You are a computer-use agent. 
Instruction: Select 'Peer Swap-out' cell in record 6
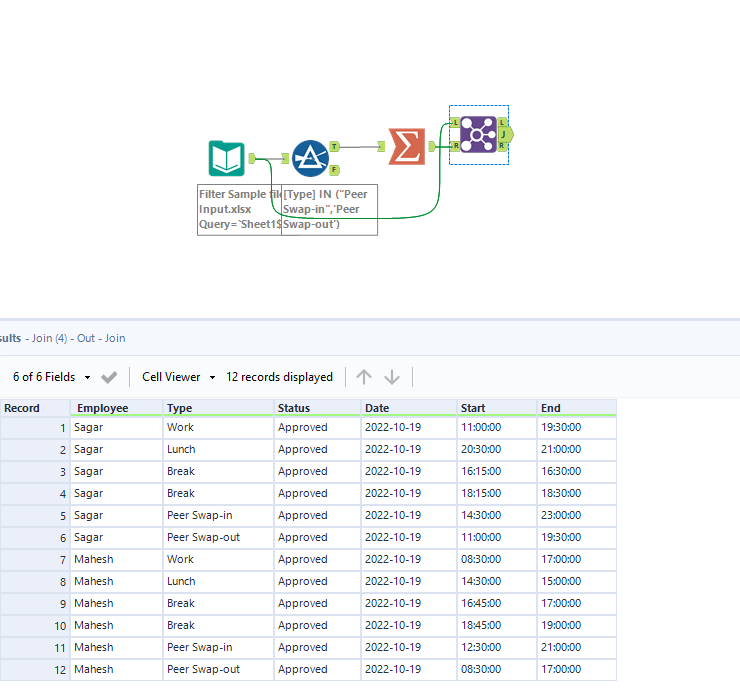pyautogui.click(x=219, y=537)
